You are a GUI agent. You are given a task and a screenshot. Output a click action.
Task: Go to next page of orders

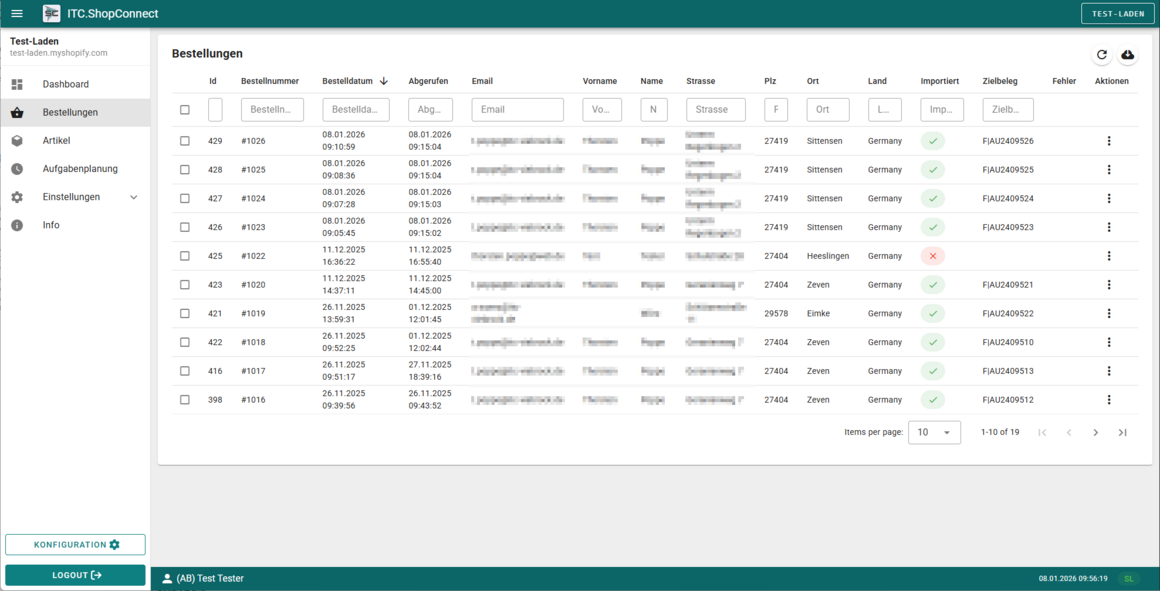coord(1095,433)
